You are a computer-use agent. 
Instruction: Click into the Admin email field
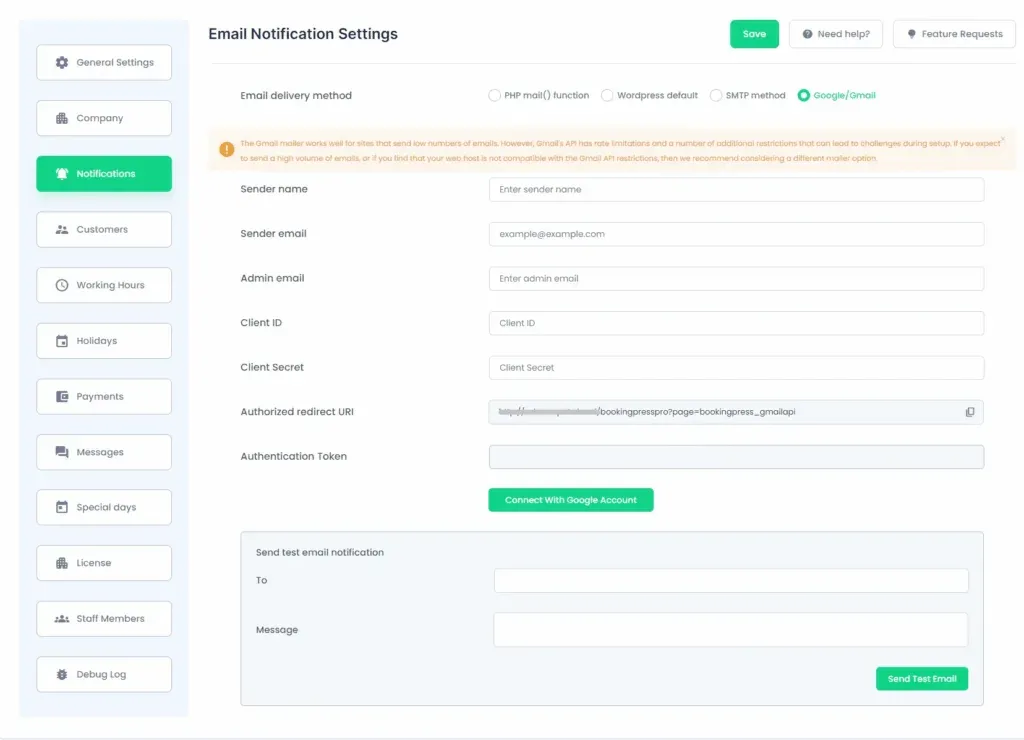(736, 278)
